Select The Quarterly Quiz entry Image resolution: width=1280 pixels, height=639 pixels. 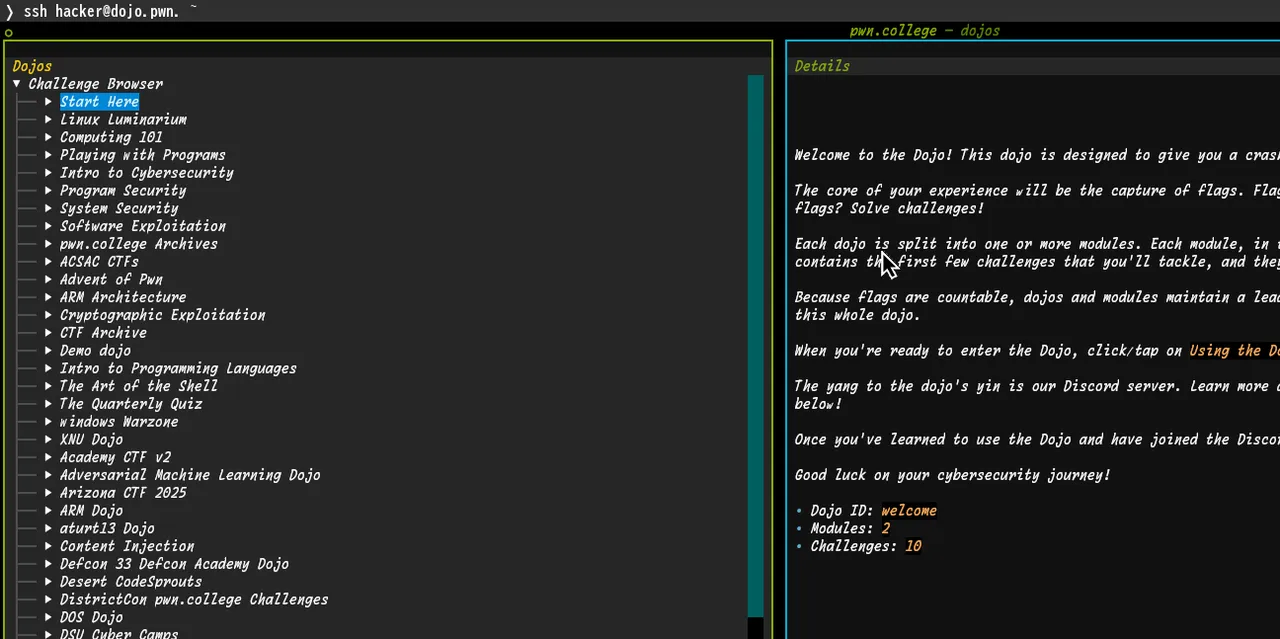click(131, 404)
